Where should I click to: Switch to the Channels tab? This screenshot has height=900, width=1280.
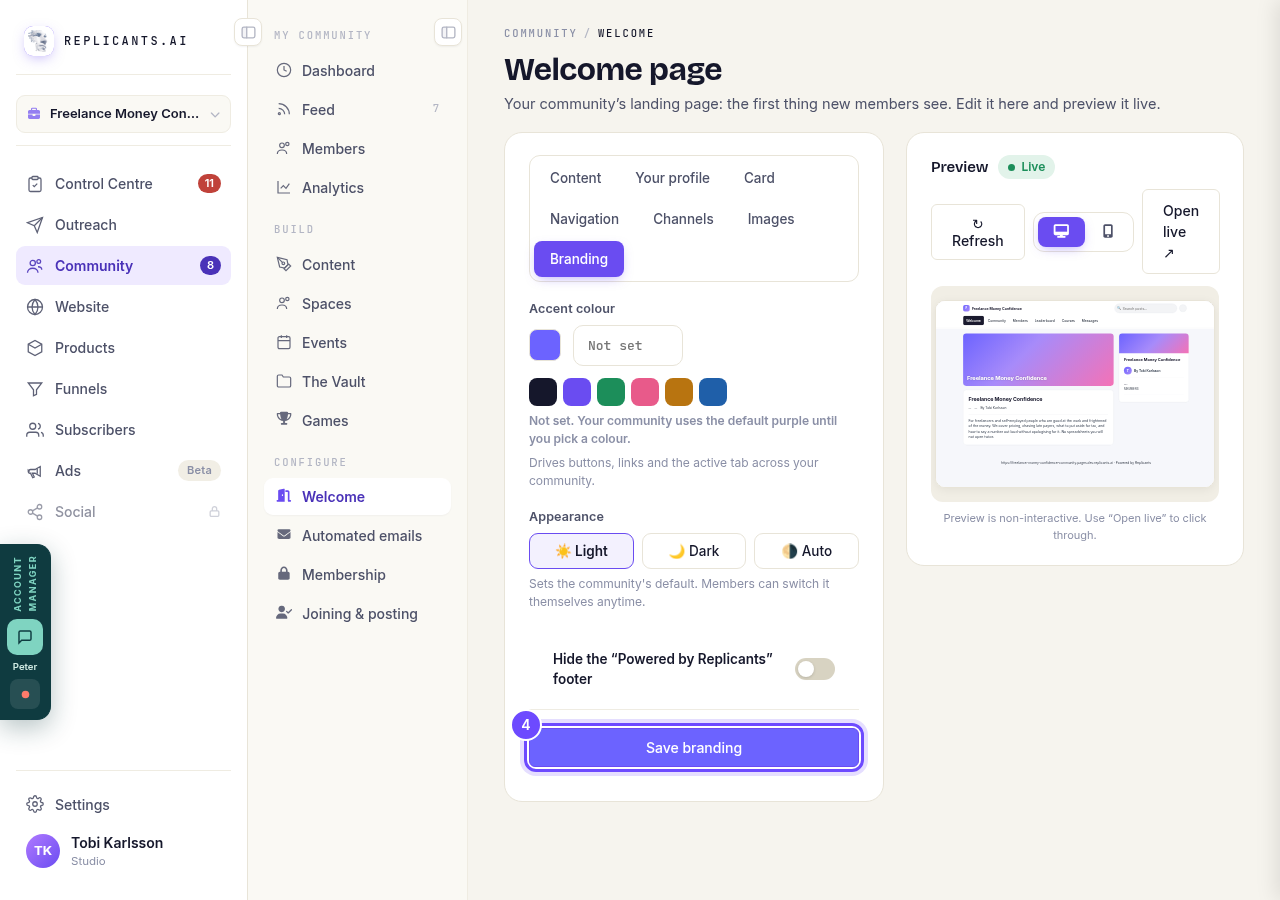click(x=683, y=219)
